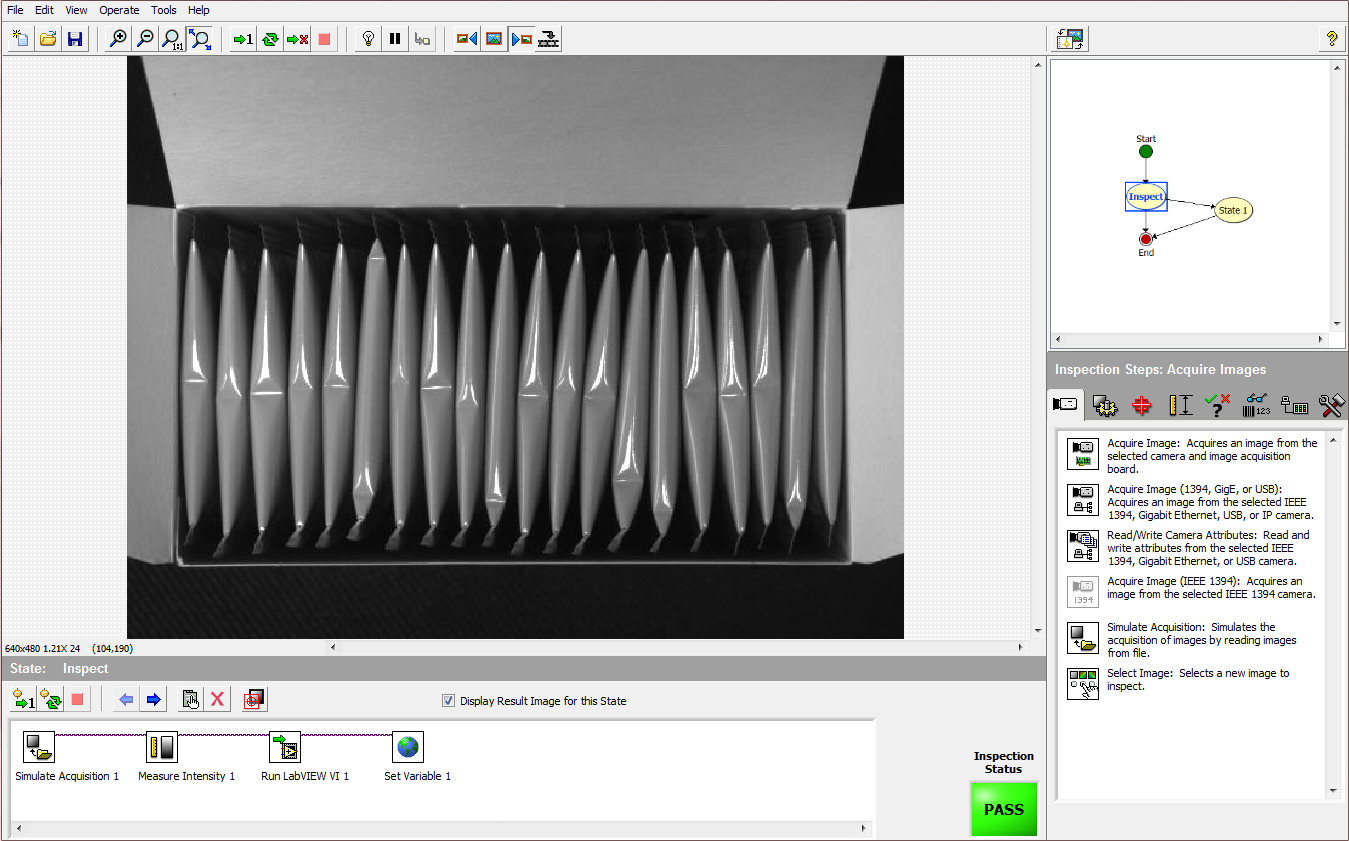1349x841 pixels.
Task: Toggle the inspection view mode toolbar button
Action: [1072, 39]
